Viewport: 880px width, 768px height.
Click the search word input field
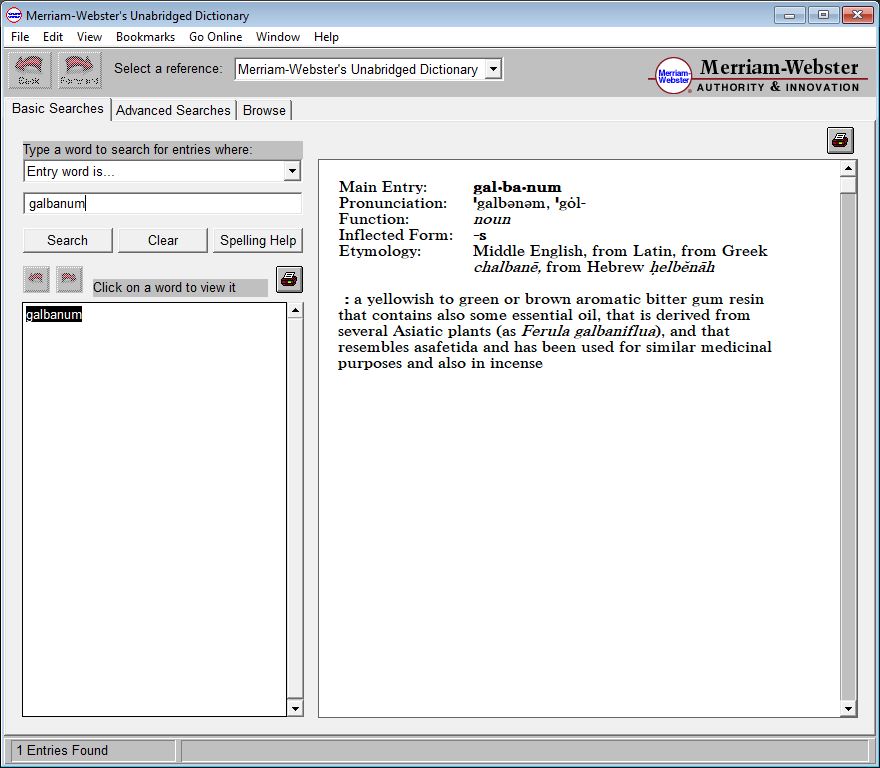coord(163,203)
